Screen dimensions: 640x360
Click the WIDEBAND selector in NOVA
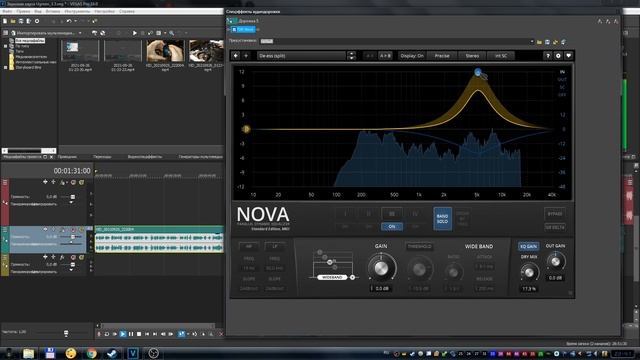(x=332, y=277)
